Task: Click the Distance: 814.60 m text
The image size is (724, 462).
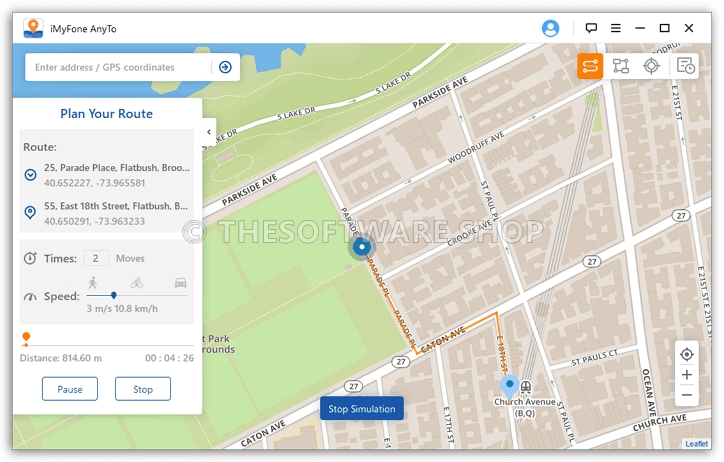Action: (x=61, y=358)
